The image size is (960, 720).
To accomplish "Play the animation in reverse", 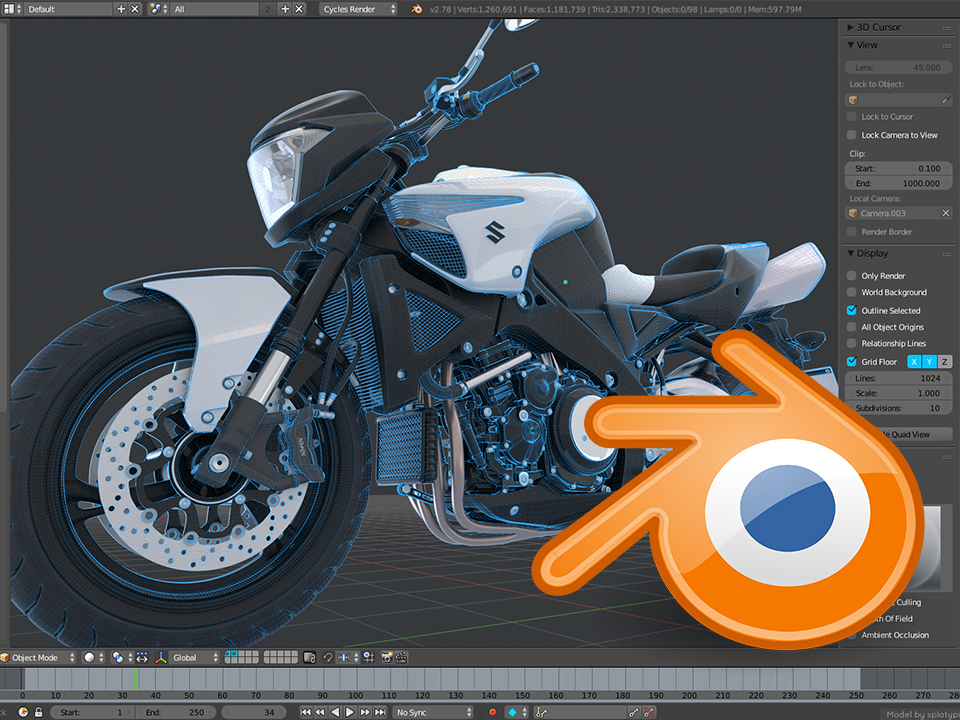I will pos(335,712).
